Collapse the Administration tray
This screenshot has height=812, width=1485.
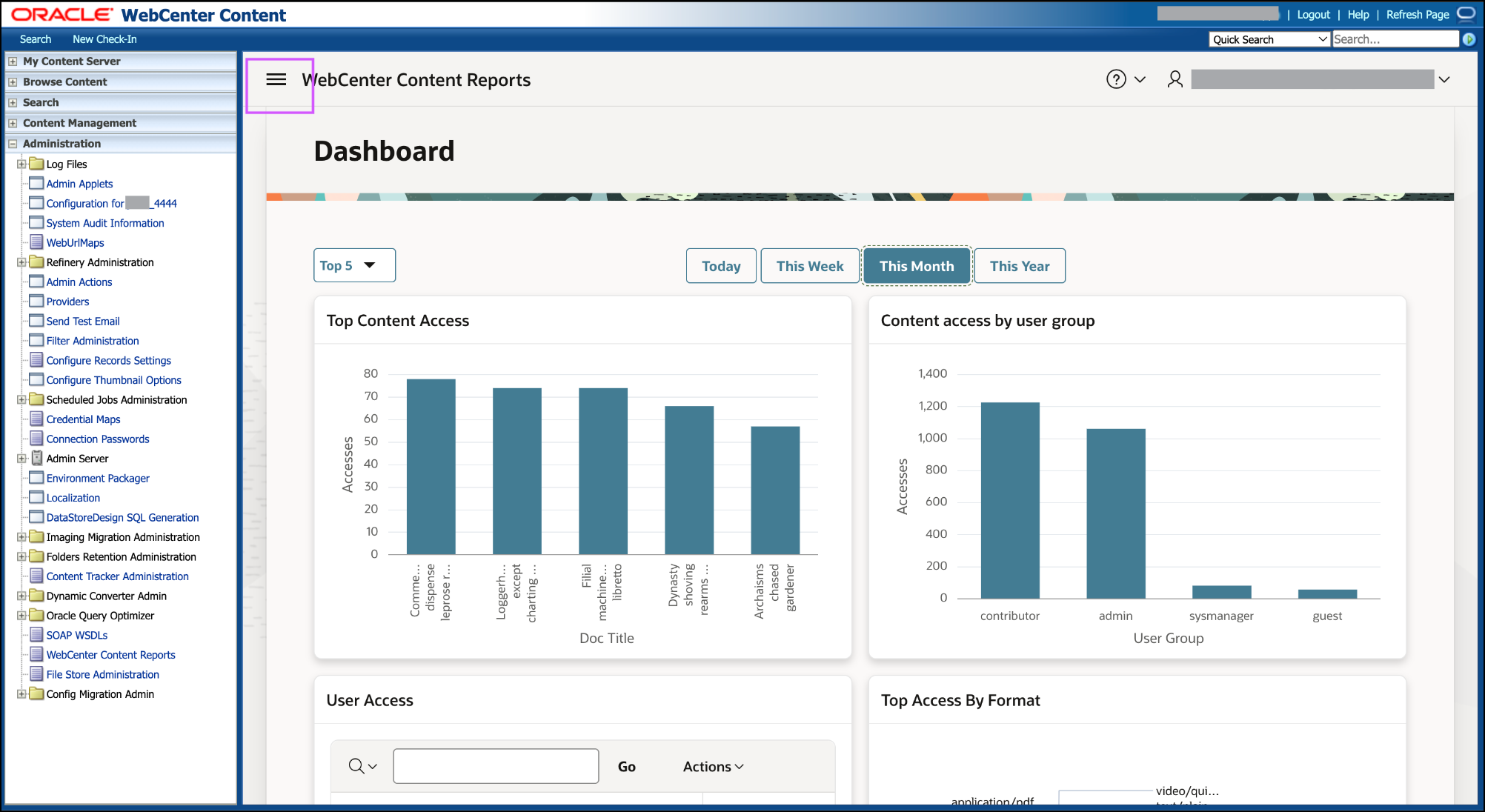(13, 144)
